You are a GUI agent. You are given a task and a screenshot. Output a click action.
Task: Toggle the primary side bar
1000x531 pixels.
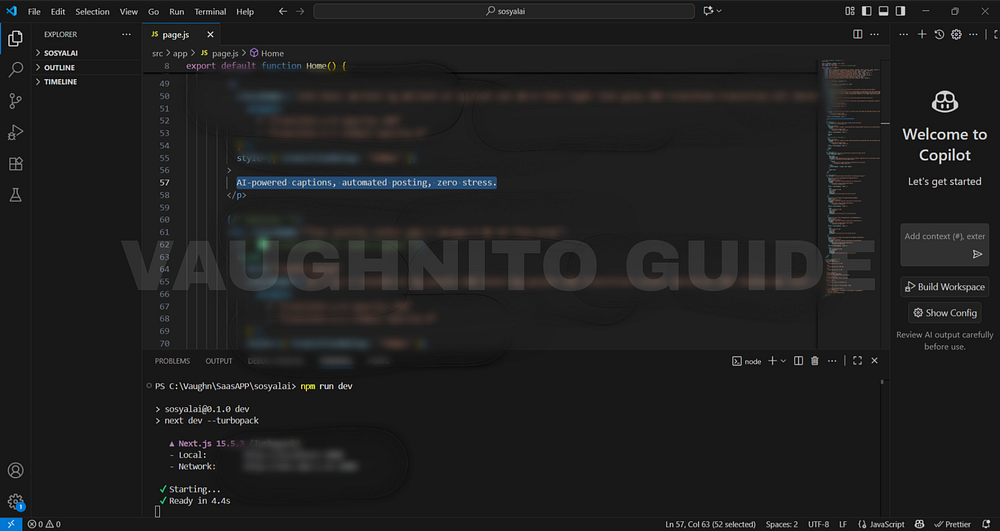pos(867,11)
